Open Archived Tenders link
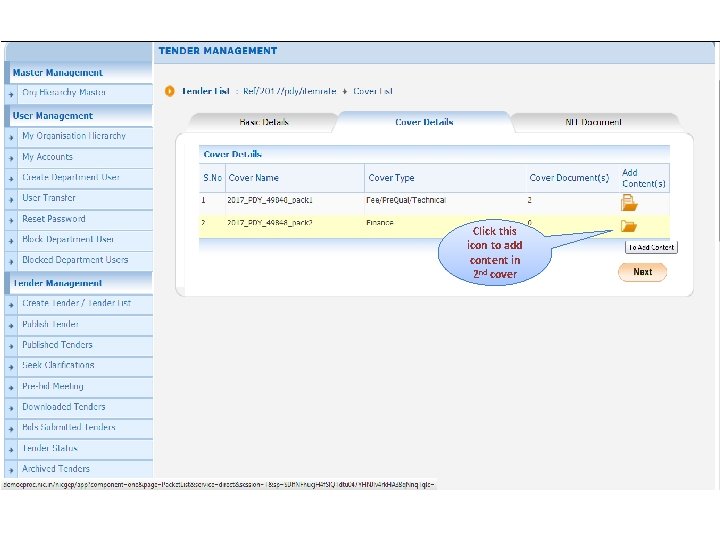Screen dimensions: 720x540 (x=56, y=468)
